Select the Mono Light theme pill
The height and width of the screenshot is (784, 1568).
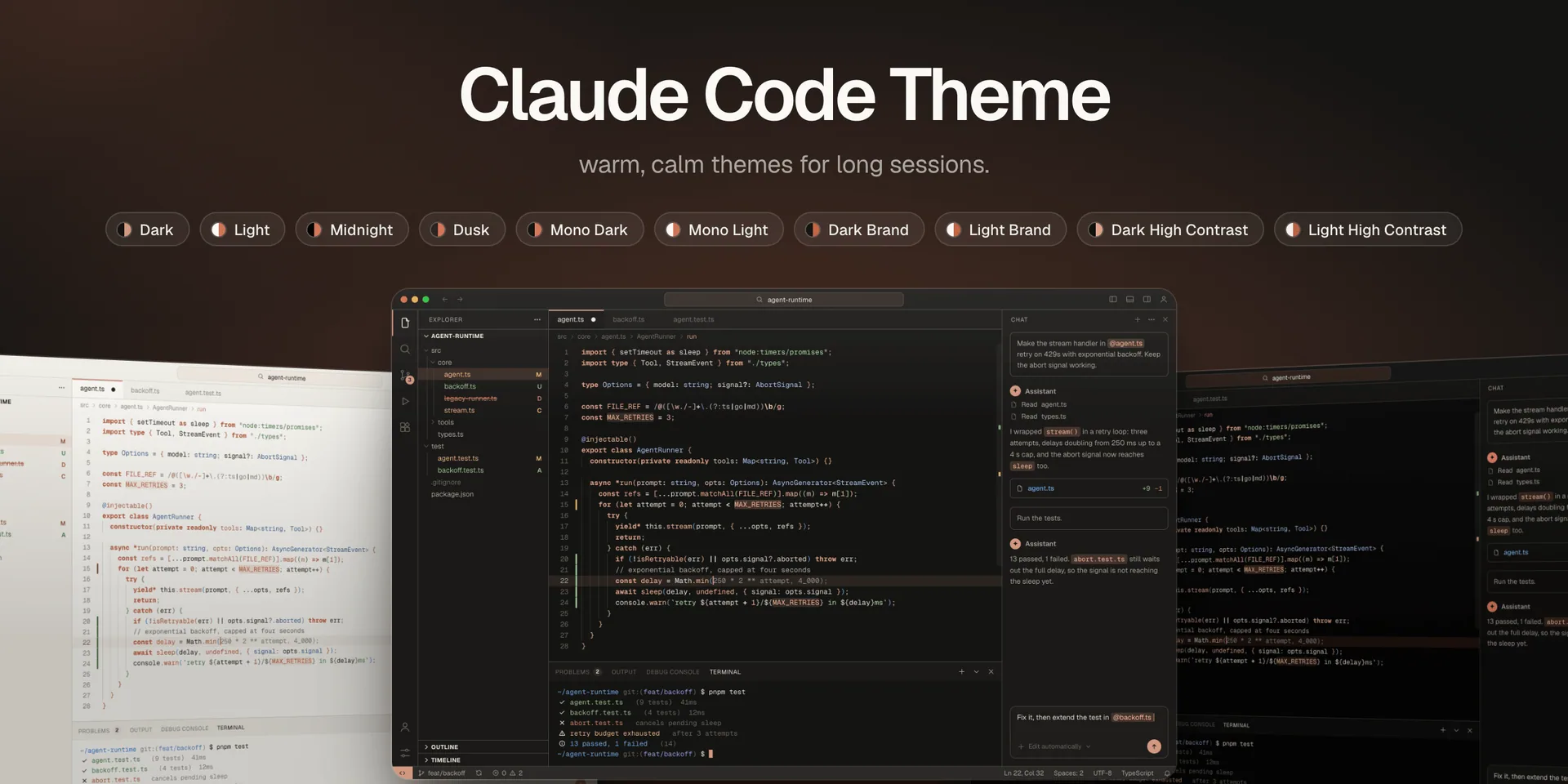click(x=719, y=229)
